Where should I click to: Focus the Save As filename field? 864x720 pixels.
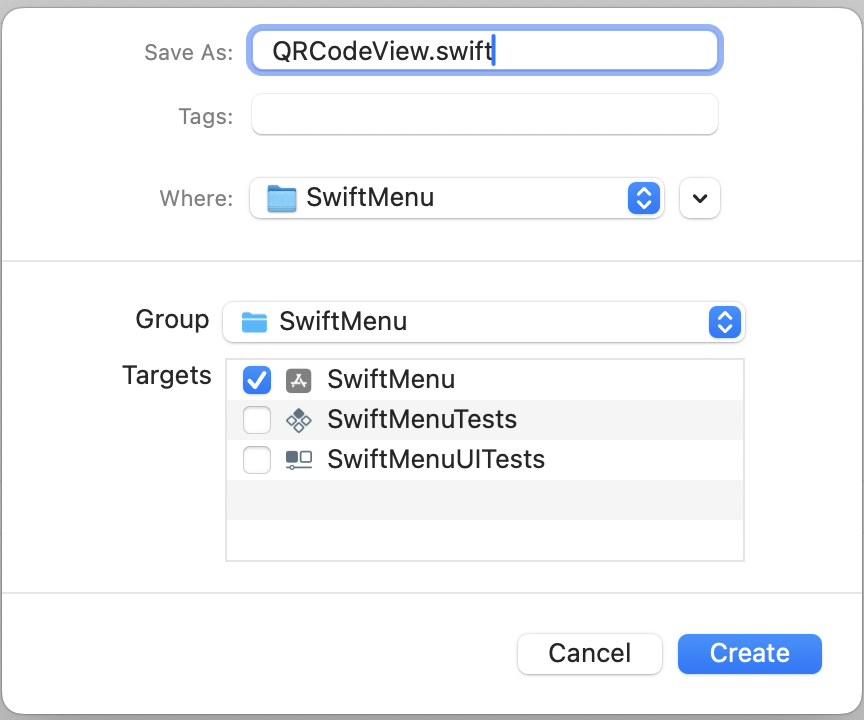pos(484,51)
